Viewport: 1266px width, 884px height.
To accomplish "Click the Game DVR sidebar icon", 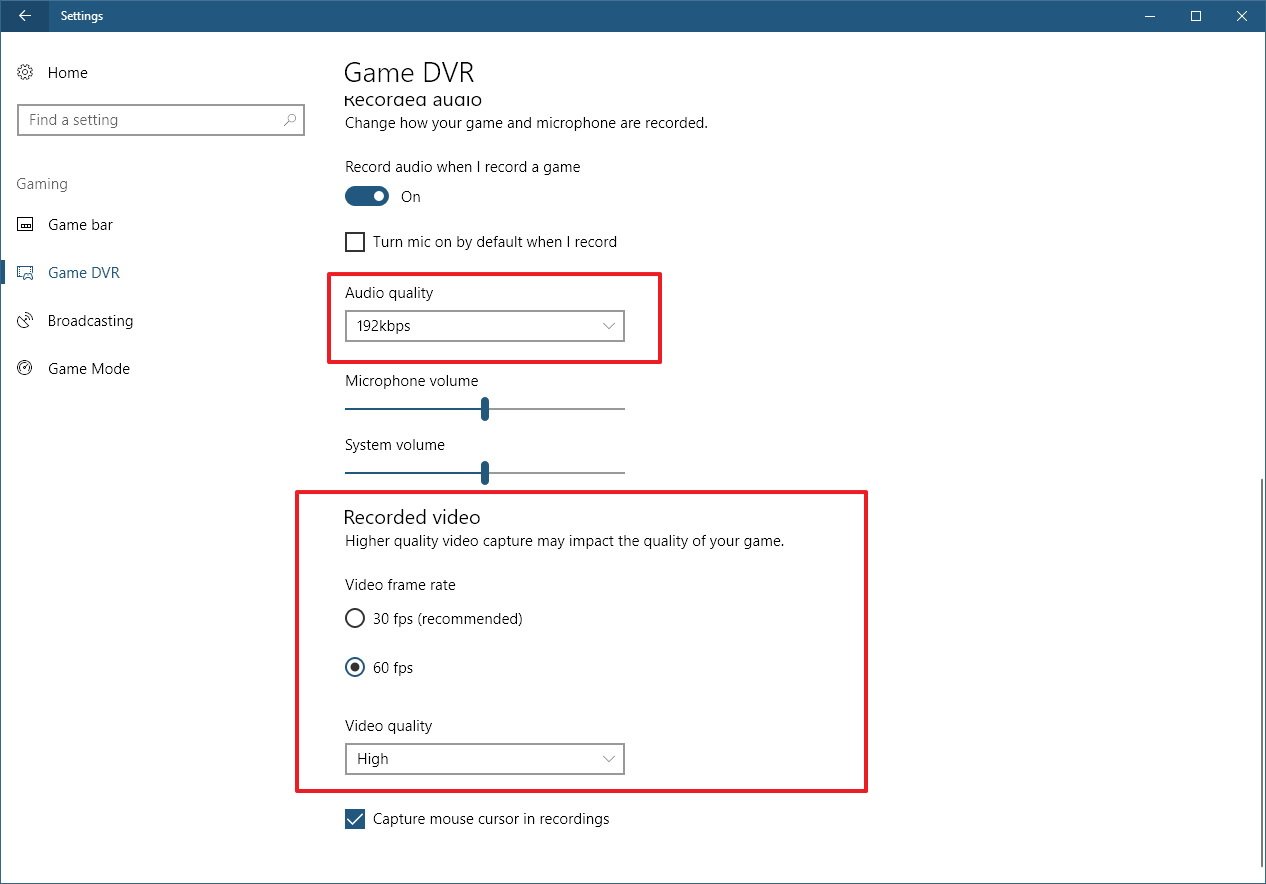I will pyautogui.click(x=26, y=273).
